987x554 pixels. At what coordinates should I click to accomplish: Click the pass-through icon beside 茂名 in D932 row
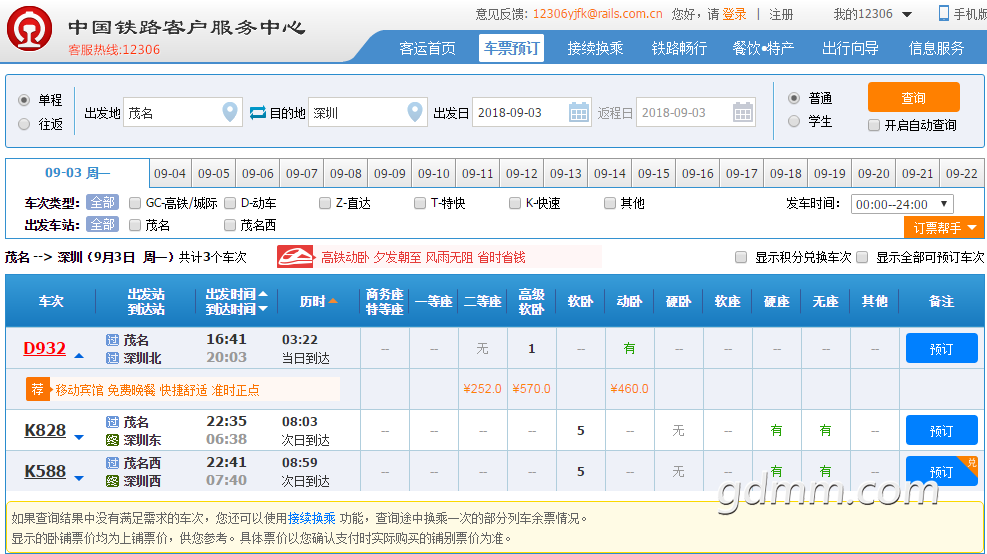112,340
